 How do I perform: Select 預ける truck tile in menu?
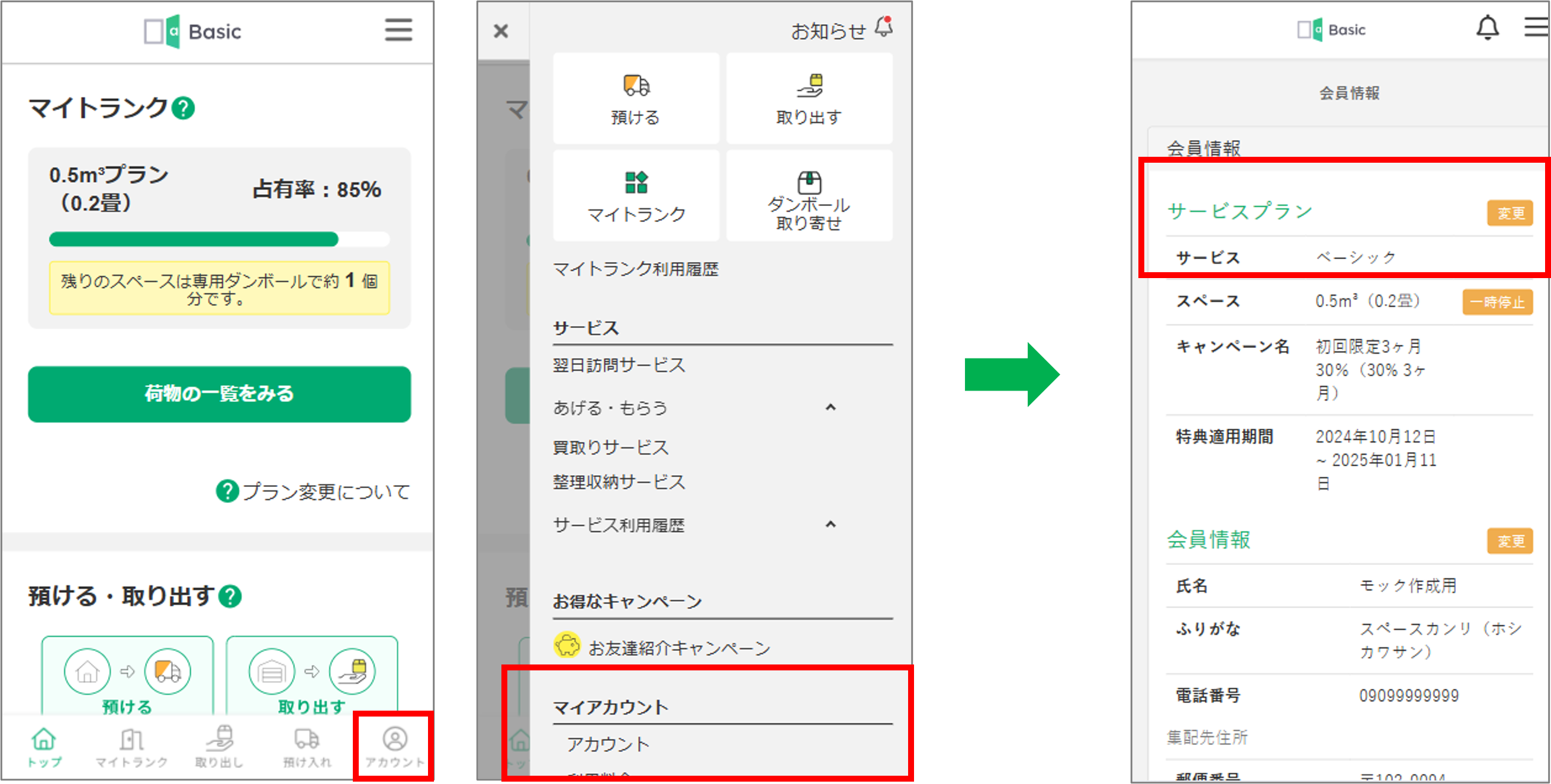point(636,98)
